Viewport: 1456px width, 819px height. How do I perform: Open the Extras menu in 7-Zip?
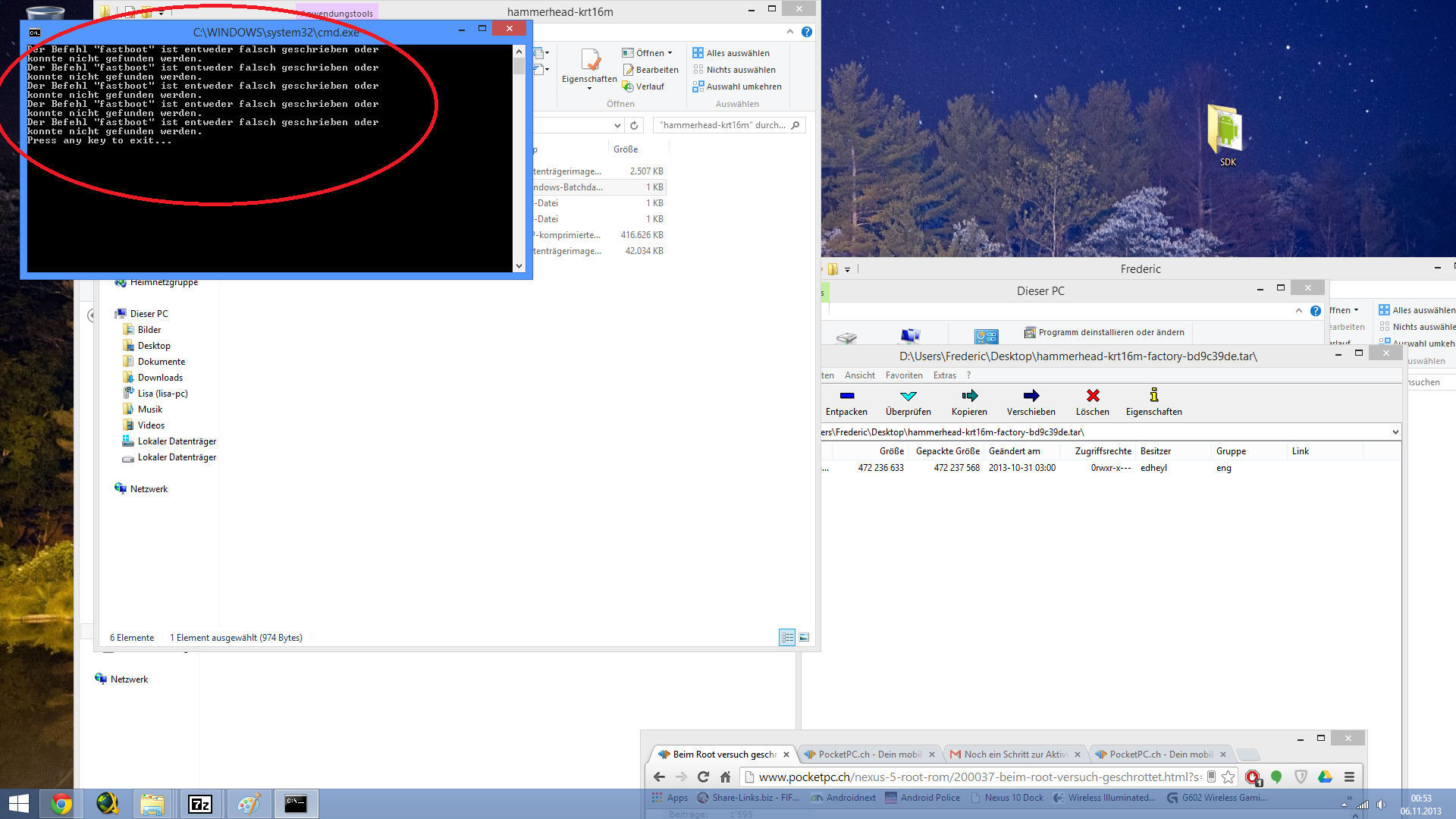click(944, 375)
